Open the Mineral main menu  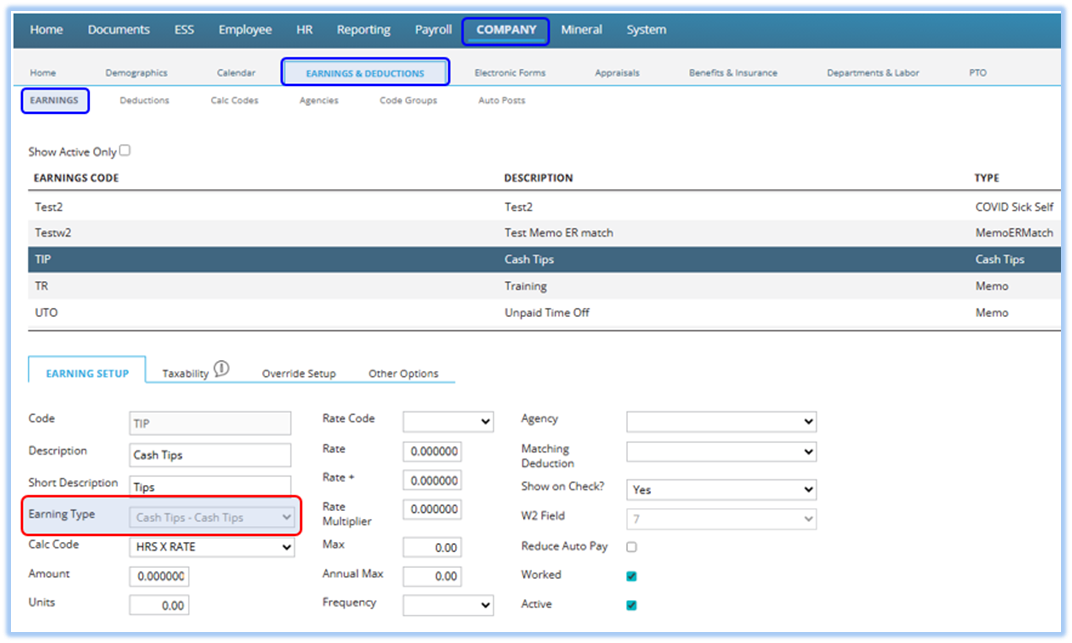[581, 30]
